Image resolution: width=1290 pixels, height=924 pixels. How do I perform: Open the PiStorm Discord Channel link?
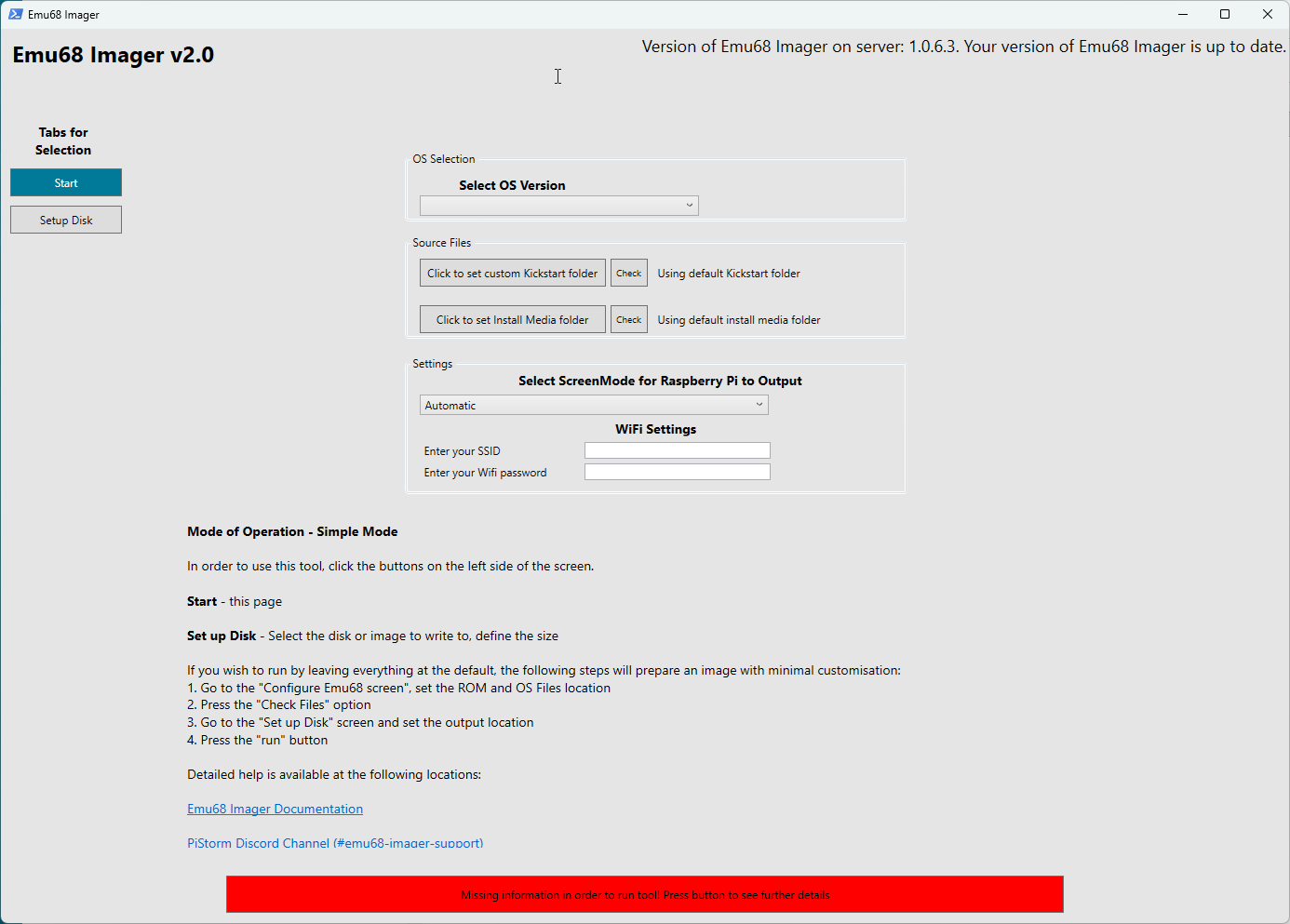pos(335,843)
